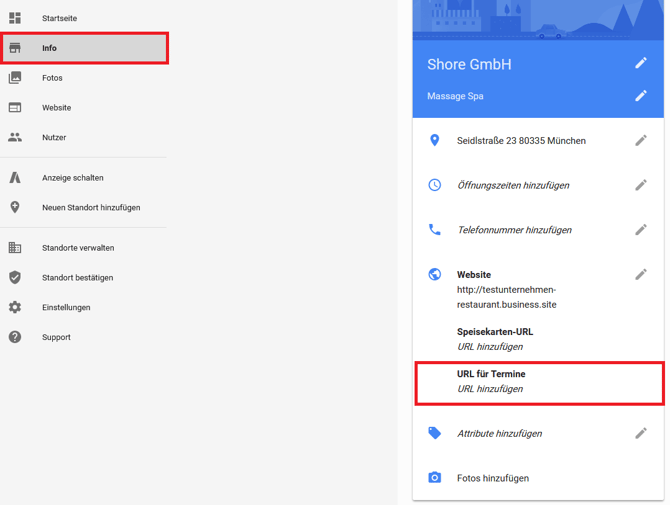
Task: Open Startseite in the sidebar
Action: (59, 18)
